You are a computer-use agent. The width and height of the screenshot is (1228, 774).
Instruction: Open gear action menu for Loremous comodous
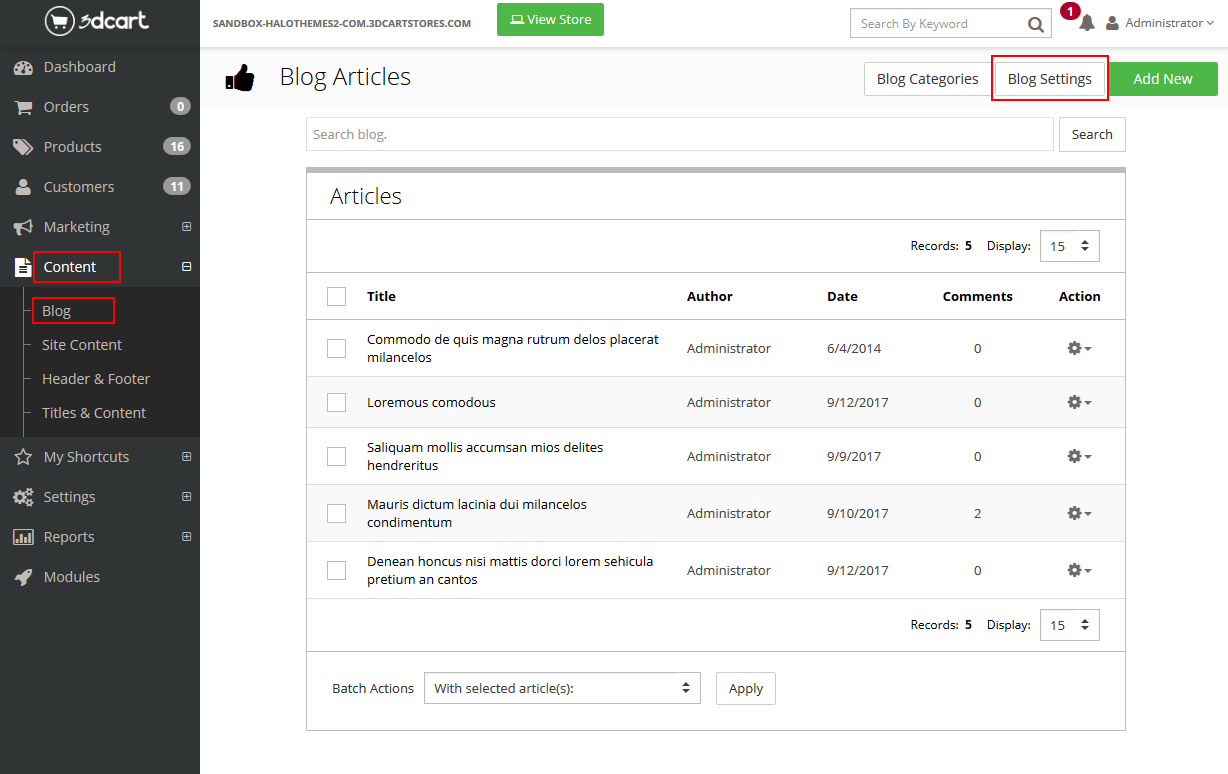tap(1078, 402)
